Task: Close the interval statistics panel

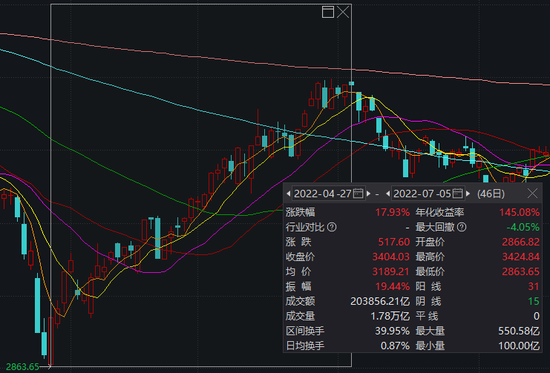Action: point(532,193)
